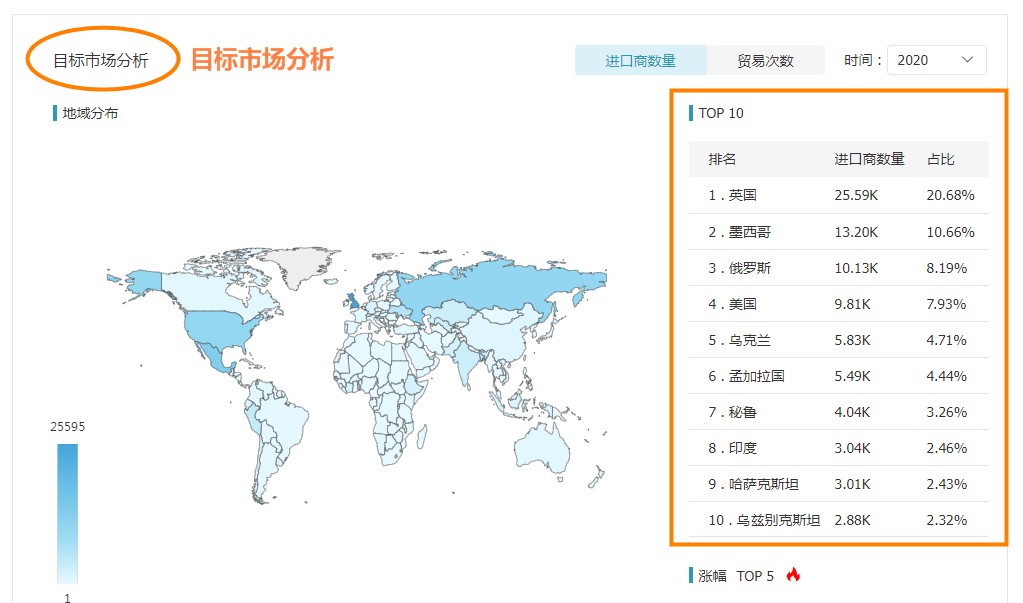Screen dimensions: 1023x603
Task: Click the United Kingdom on the map
Action: (352, 301)
